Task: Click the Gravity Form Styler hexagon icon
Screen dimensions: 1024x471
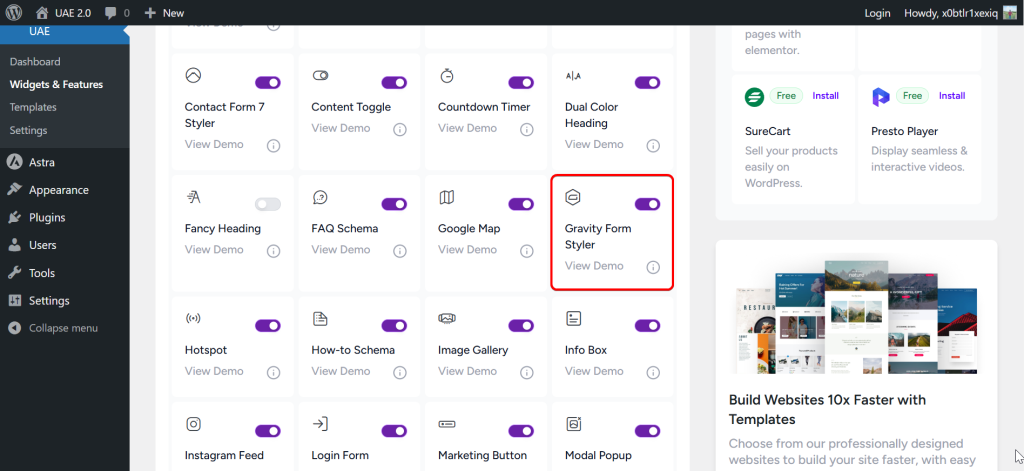Action: pos(573,197)
